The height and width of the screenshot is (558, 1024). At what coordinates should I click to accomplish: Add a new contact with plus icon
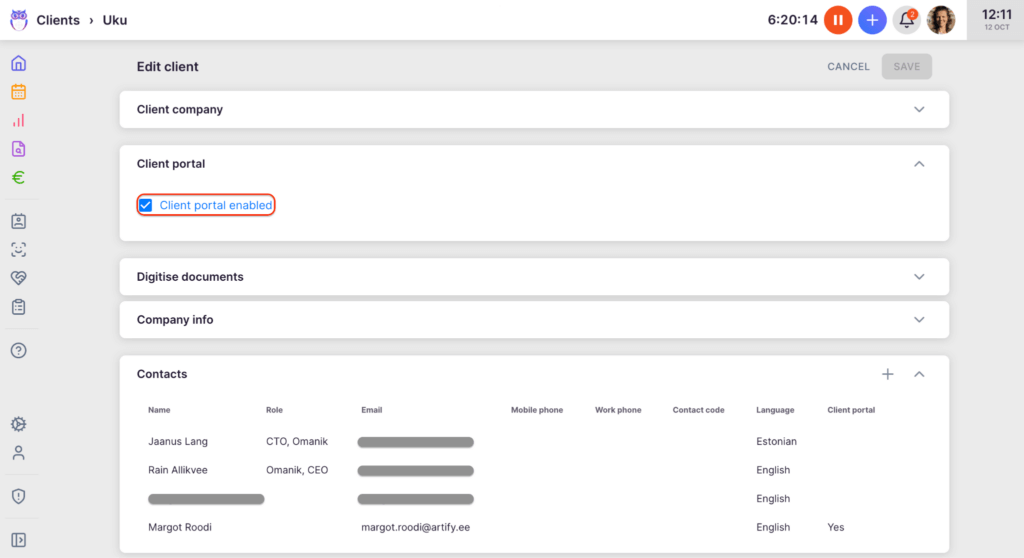point(887,374)
